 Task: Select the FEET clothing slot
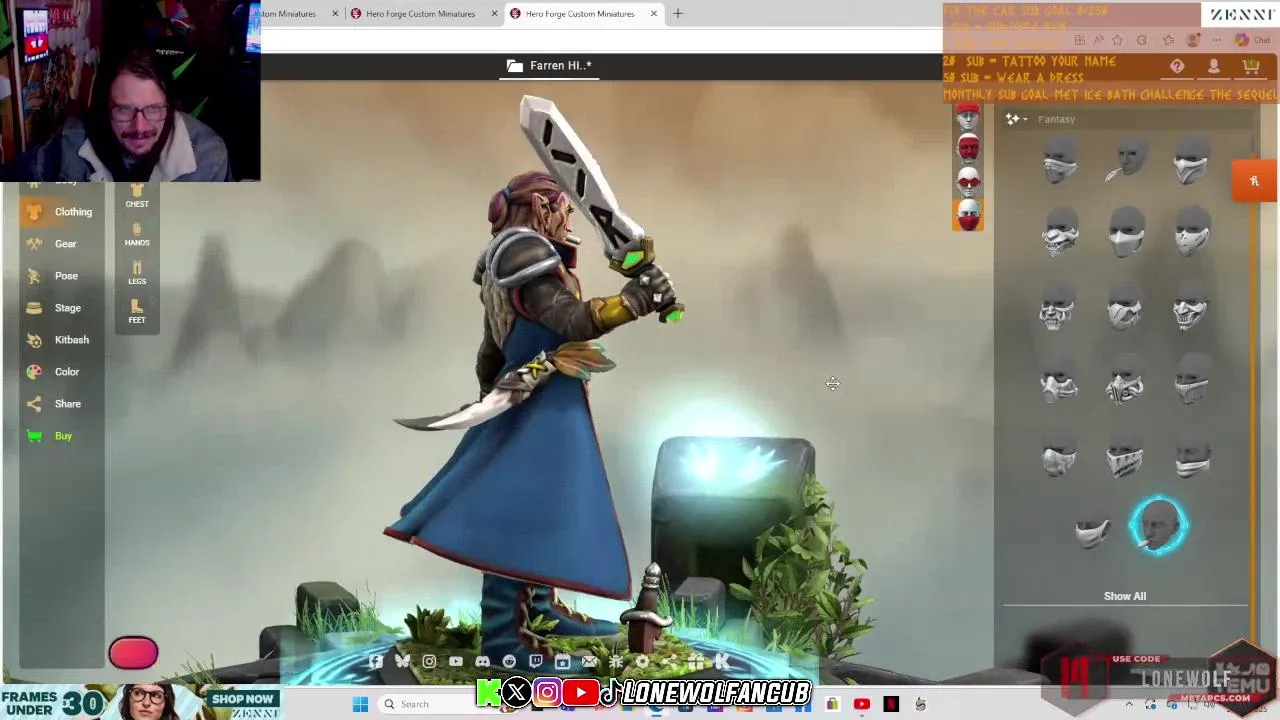point(137,312)
